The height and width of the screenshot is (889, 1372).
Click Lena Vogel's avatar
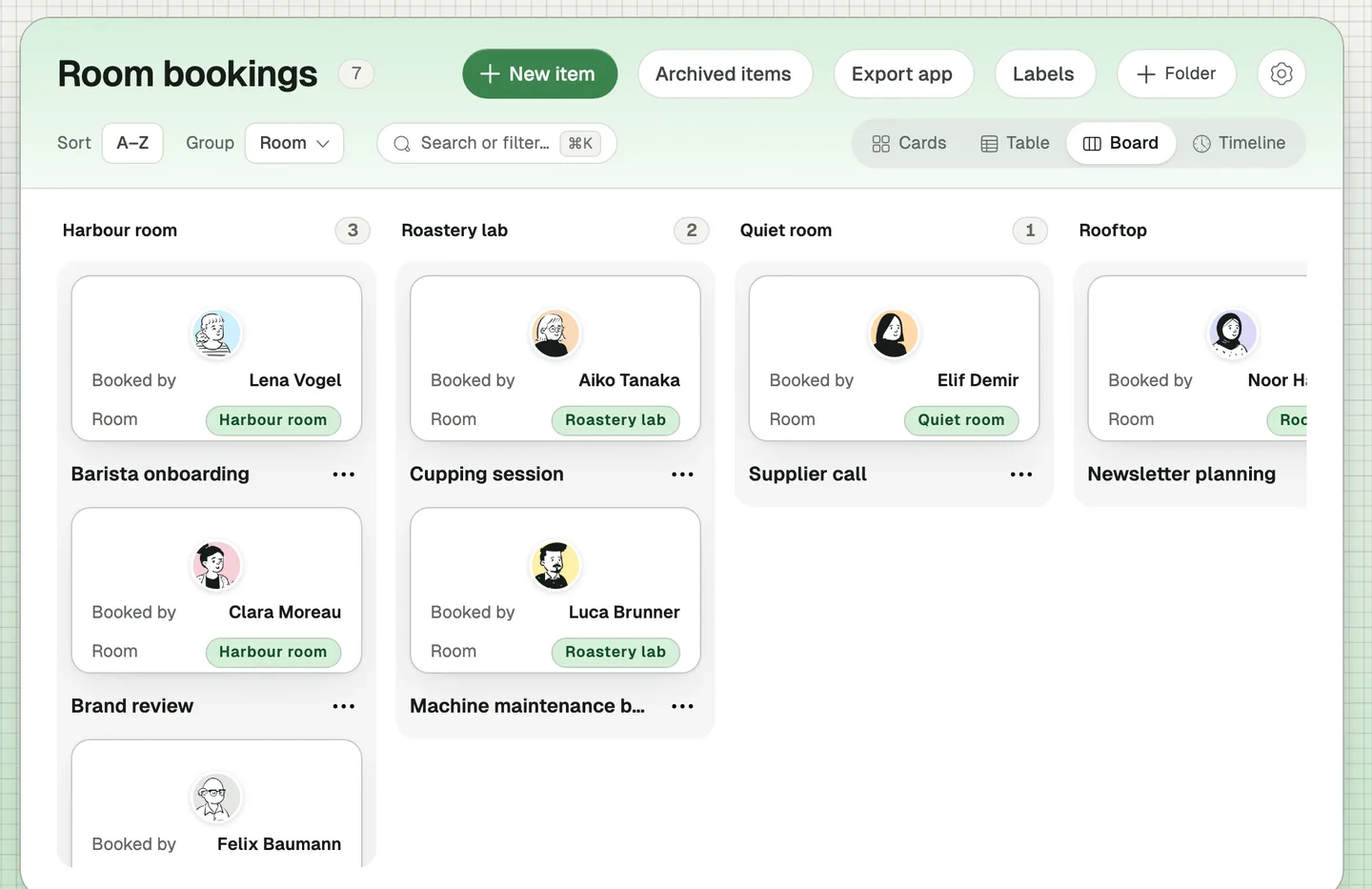(216, 333)
